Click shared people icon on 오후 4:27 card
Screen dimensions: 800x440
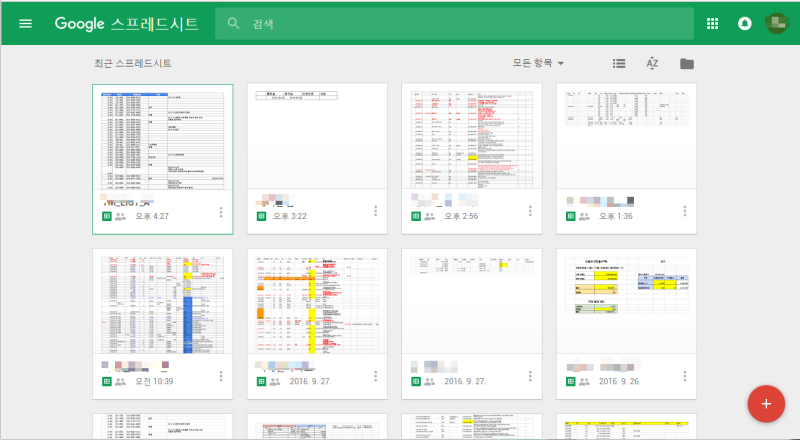click(120, 216)
